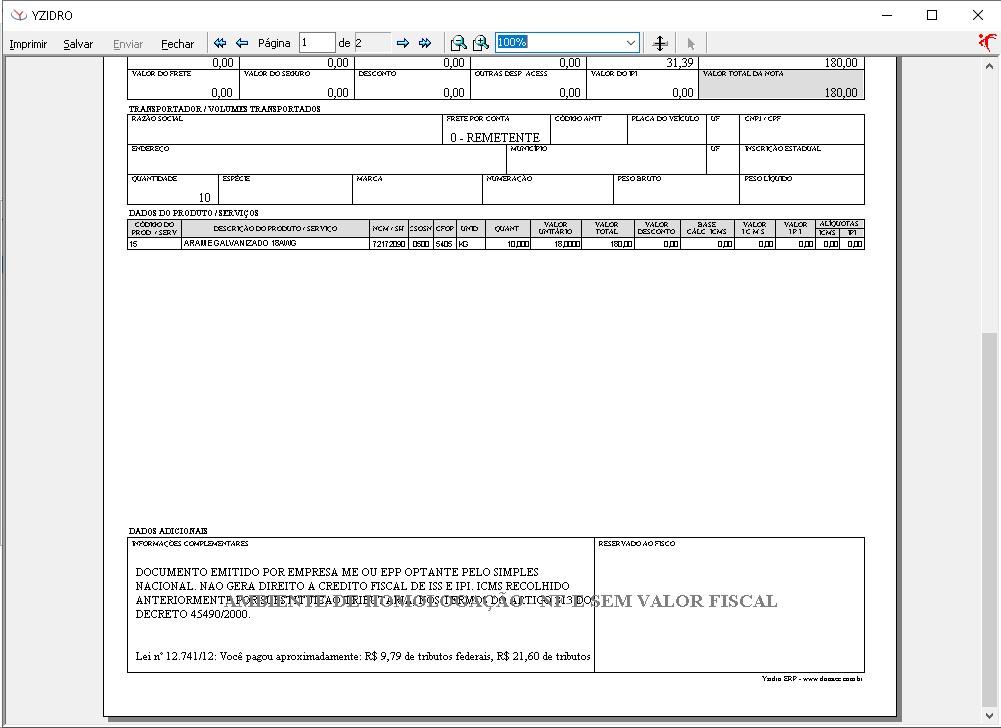1001x728 pixels.
Task: Click the vertical scrollbar down arrow
Action: 990,715
